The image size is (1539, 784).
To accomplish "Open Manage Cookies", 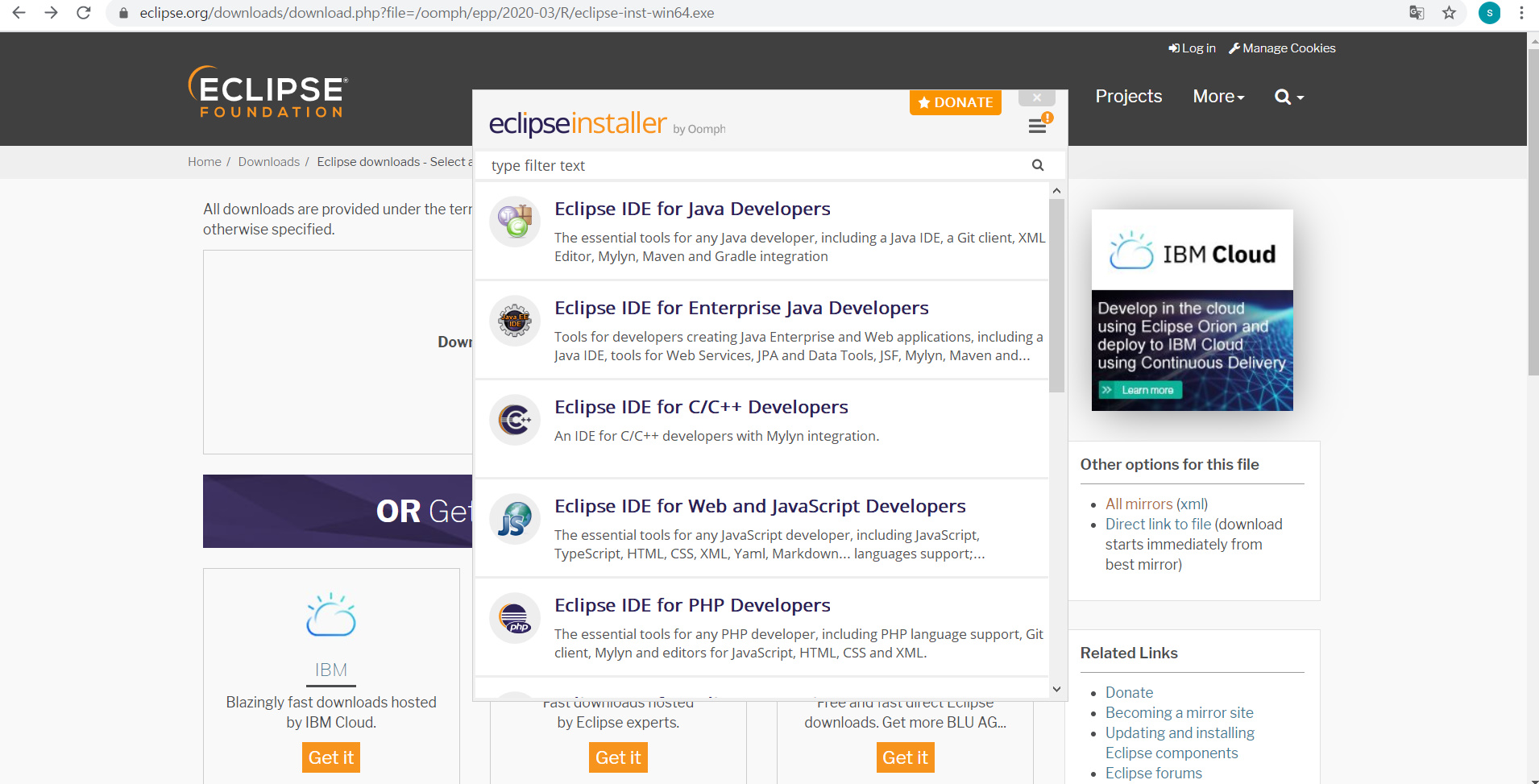I will [1282, 48].
